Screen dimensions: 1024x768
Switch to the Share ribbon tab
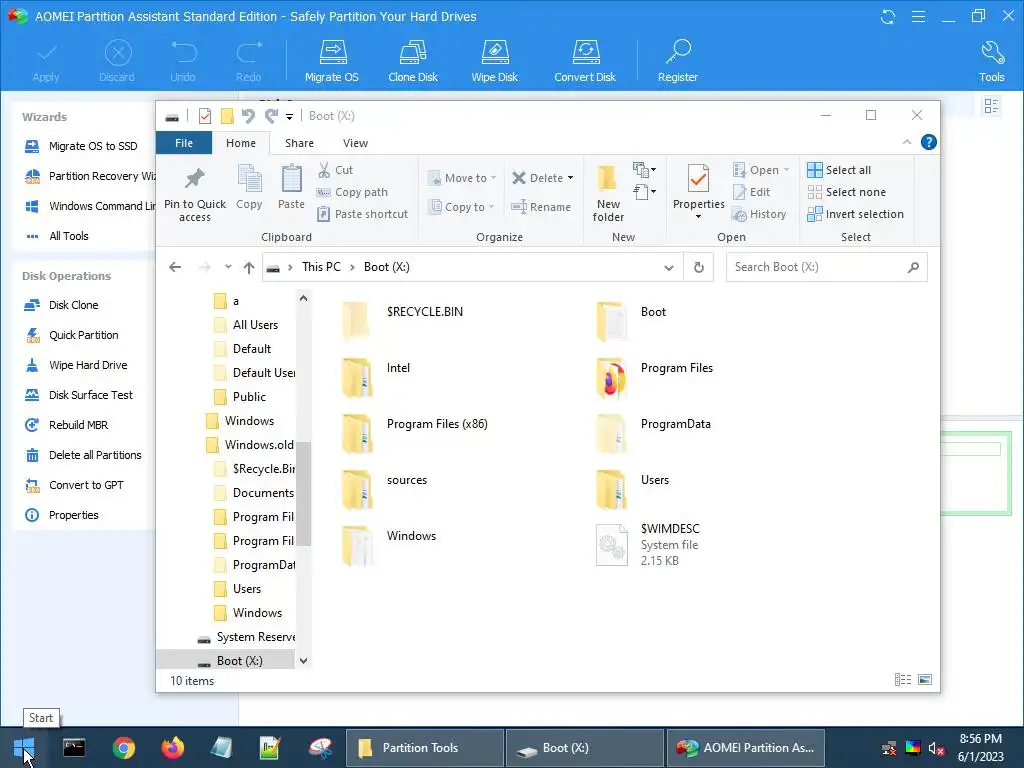299,143
